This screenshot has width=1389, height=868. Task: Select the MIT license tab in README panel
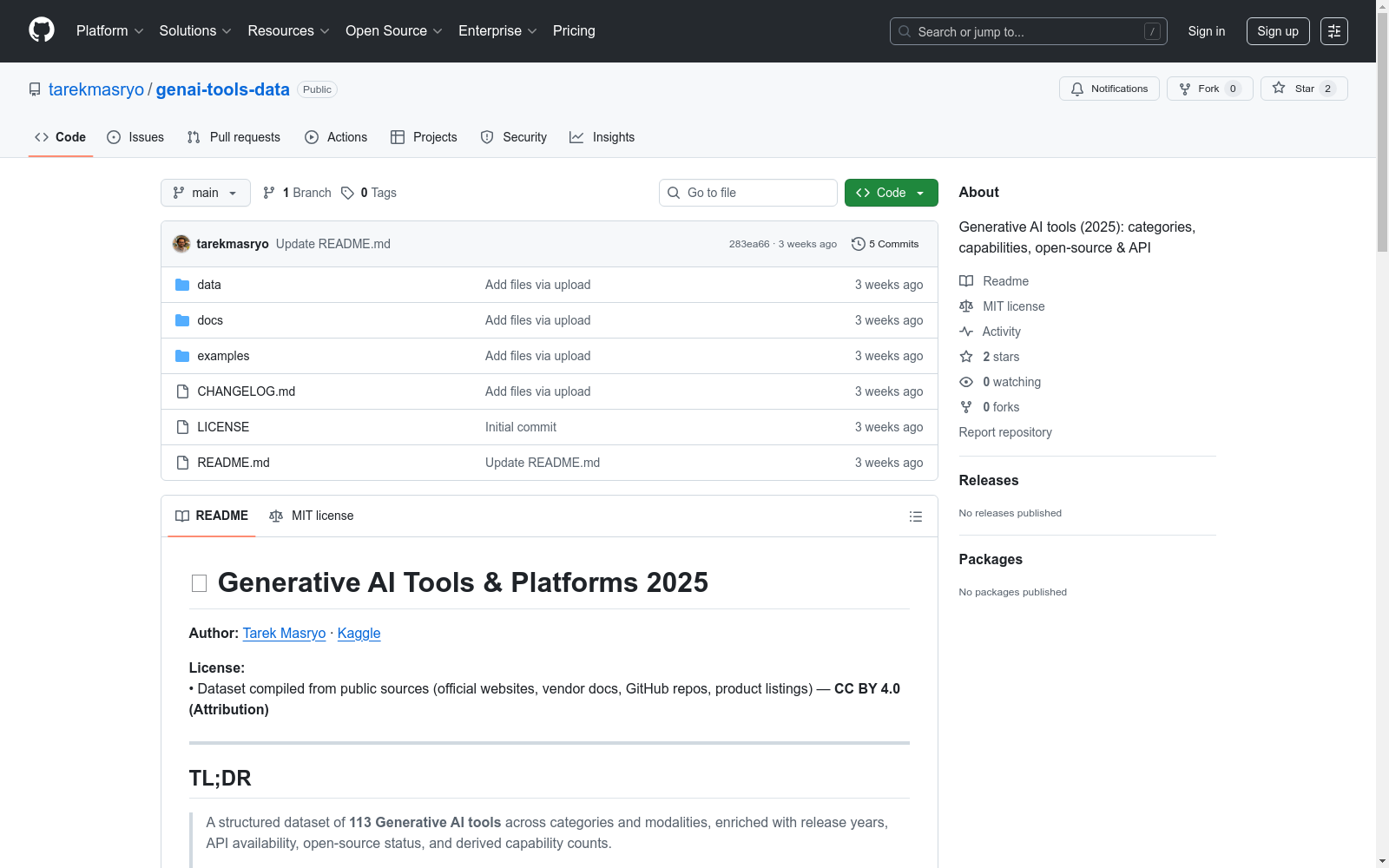pyautogui.click(x=312, y=516)
